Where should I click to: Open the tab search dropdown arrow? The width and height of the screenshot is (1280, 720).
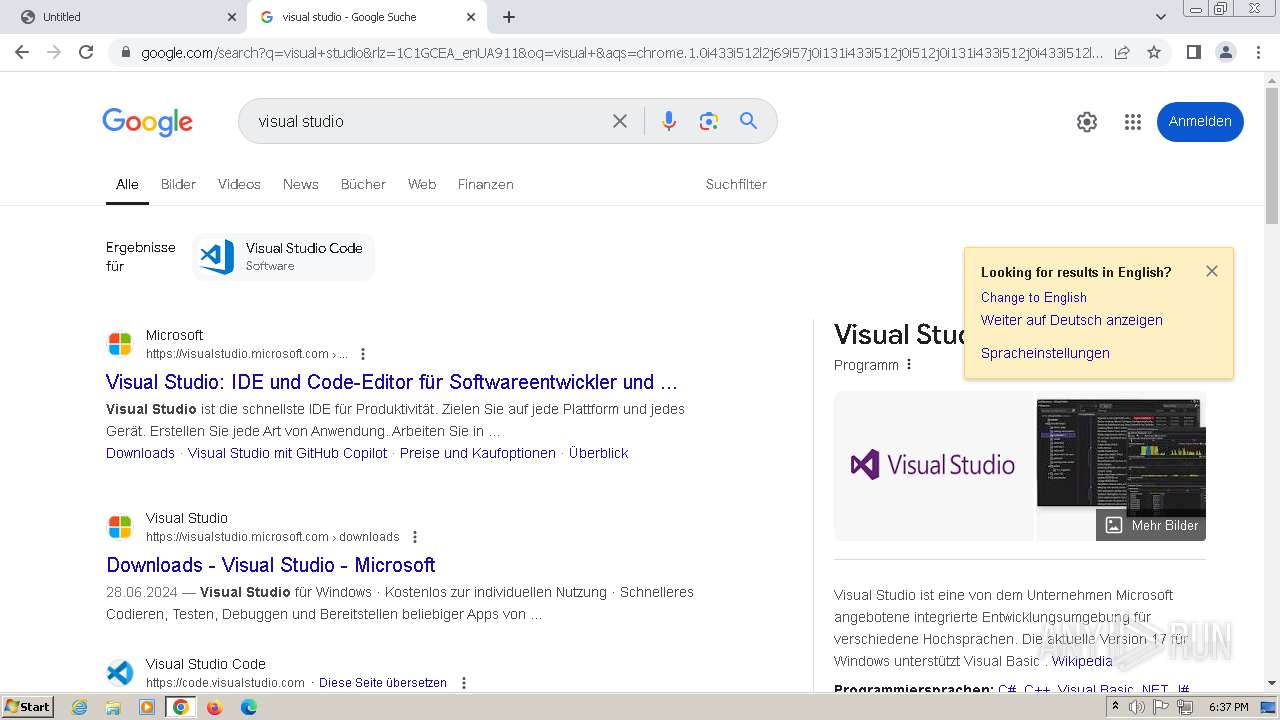tap(1160, 17)
